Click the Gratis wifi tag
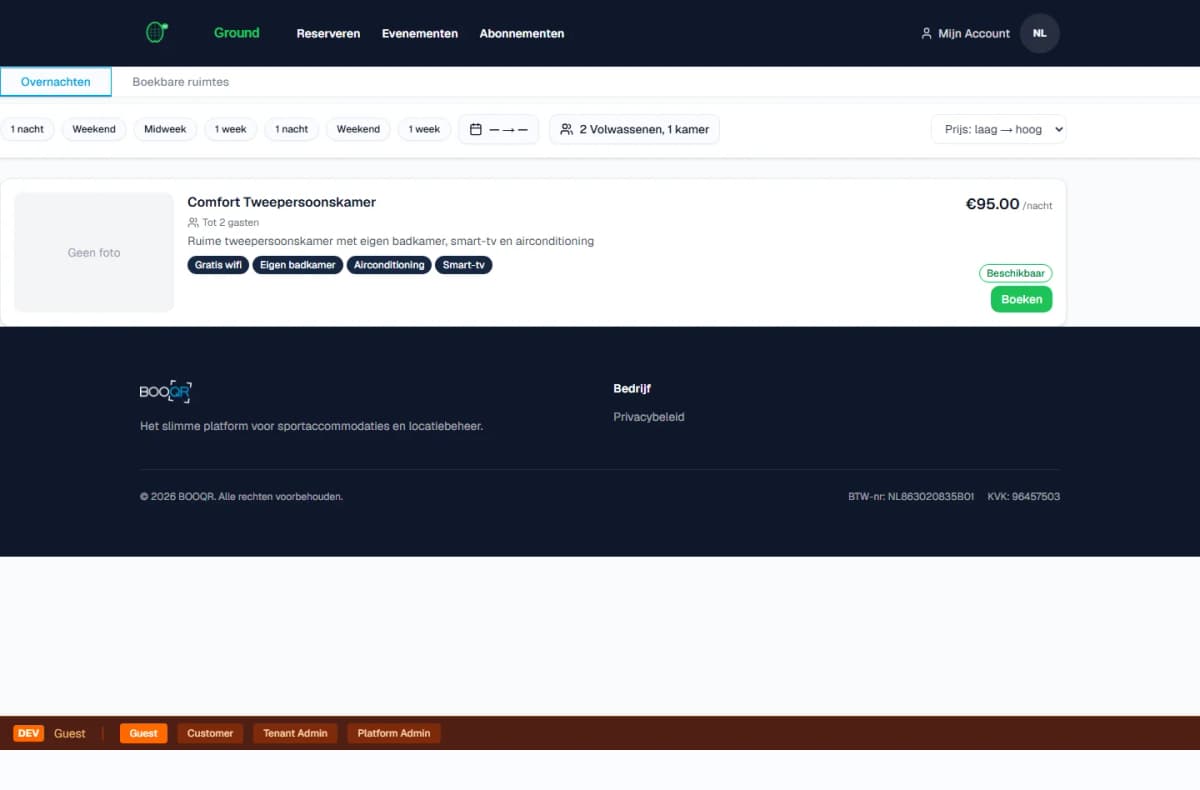 coord(218,265)
